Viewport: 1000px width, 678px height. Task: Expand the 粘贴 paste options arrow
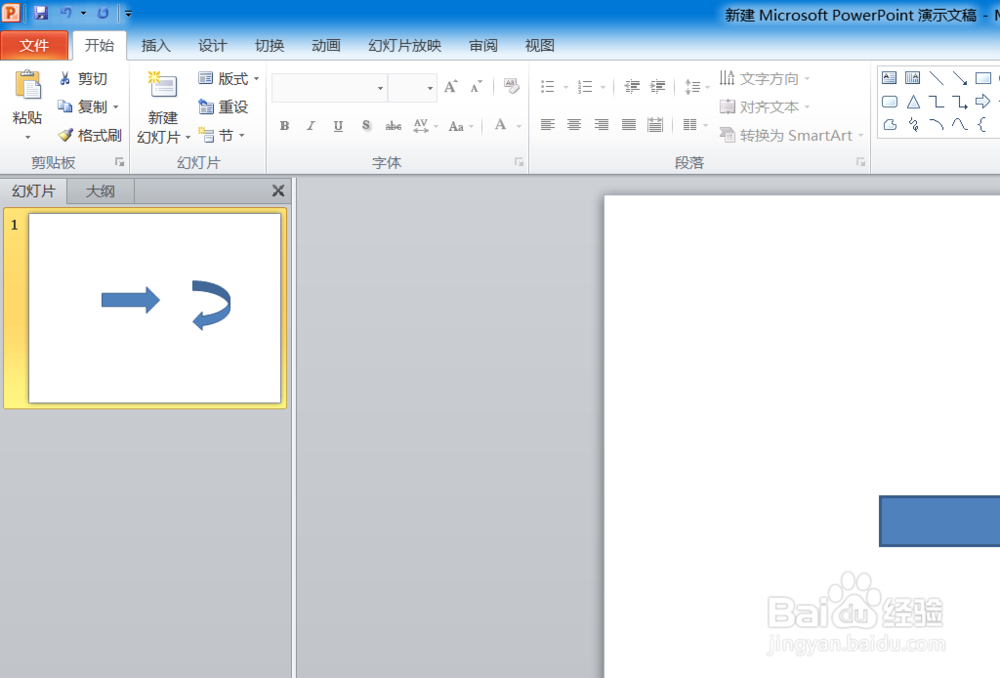point(27,137)
